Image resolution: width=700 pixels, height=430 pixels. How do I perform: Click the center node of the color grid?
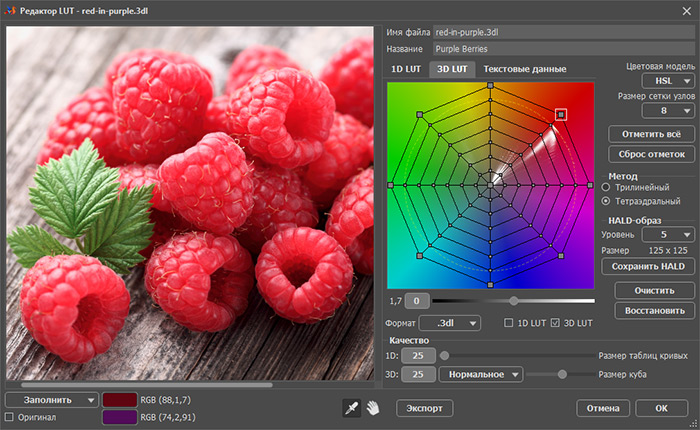pos(490,185)
